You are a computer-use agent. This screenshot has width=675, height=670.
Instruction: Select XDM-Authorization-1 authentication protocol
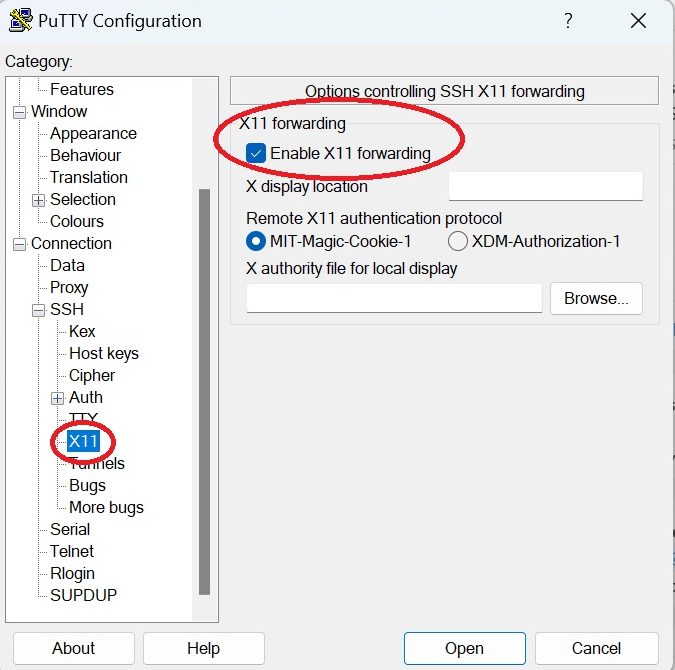458,241
